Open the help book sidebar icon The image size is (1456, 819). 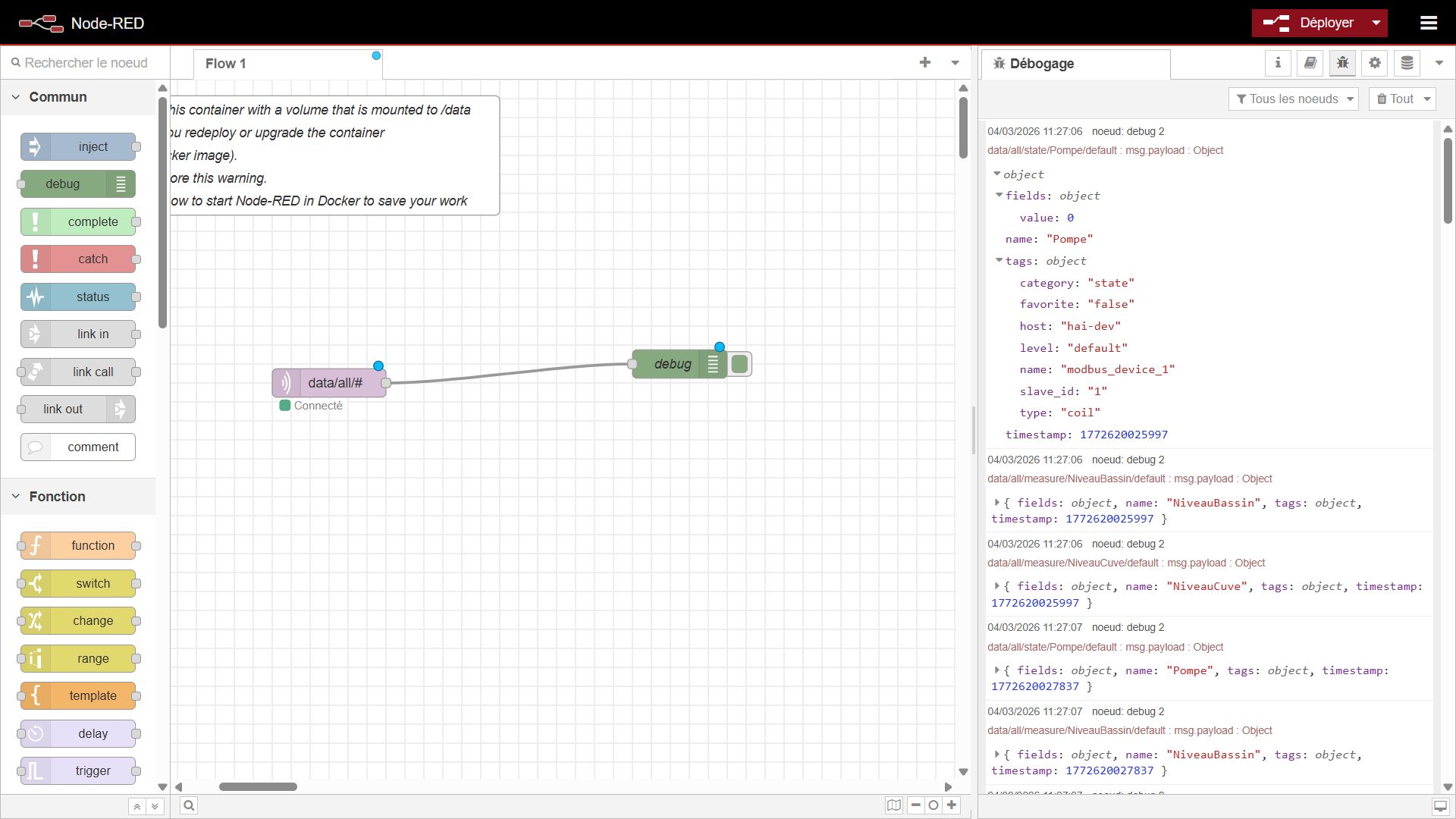(1310, 64)
